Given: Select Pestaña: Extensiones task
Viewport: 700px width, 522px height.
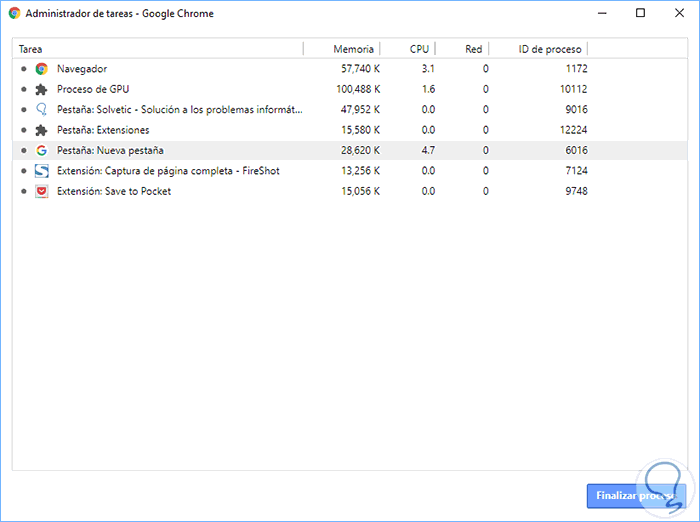Looking at the screenshot, I should coord(350,130).
